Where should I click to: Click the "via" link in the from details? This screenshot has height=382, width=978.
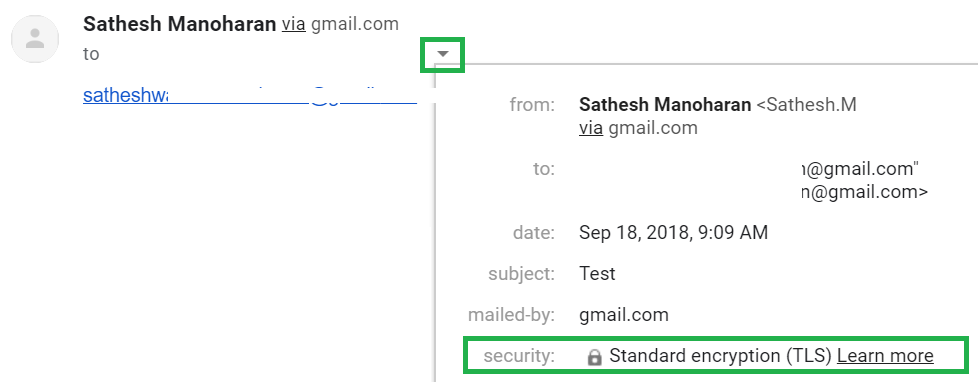(x=591, y=128)
